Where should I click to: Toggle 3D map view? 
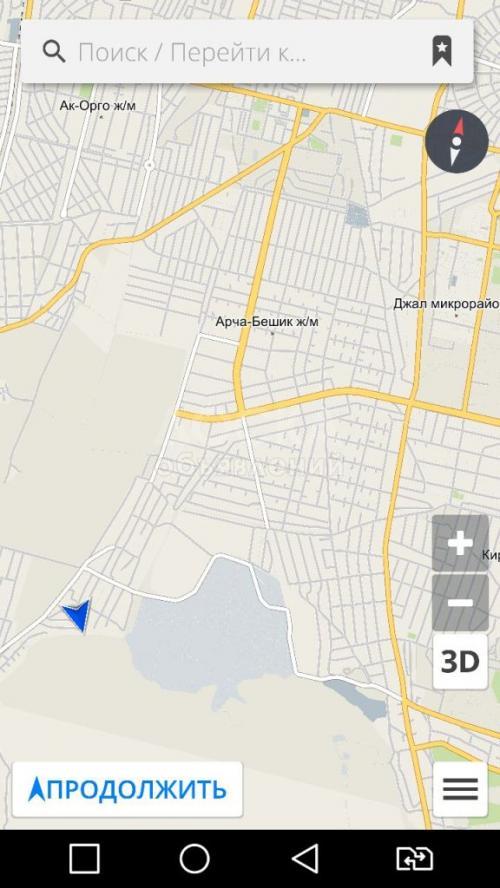460,661
